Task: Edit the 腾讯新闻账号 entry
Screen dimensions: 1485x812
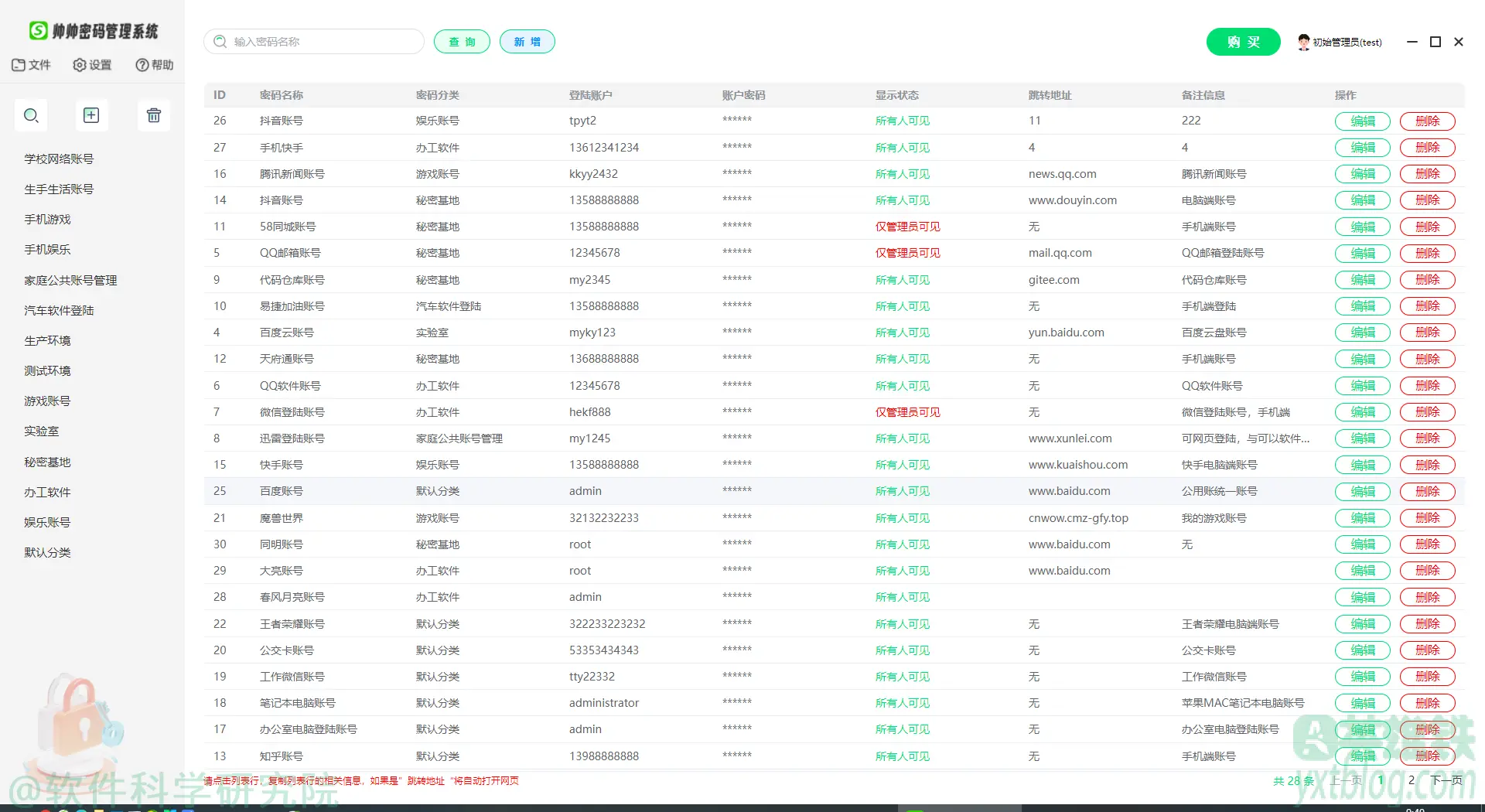Action: point(1363,174)
